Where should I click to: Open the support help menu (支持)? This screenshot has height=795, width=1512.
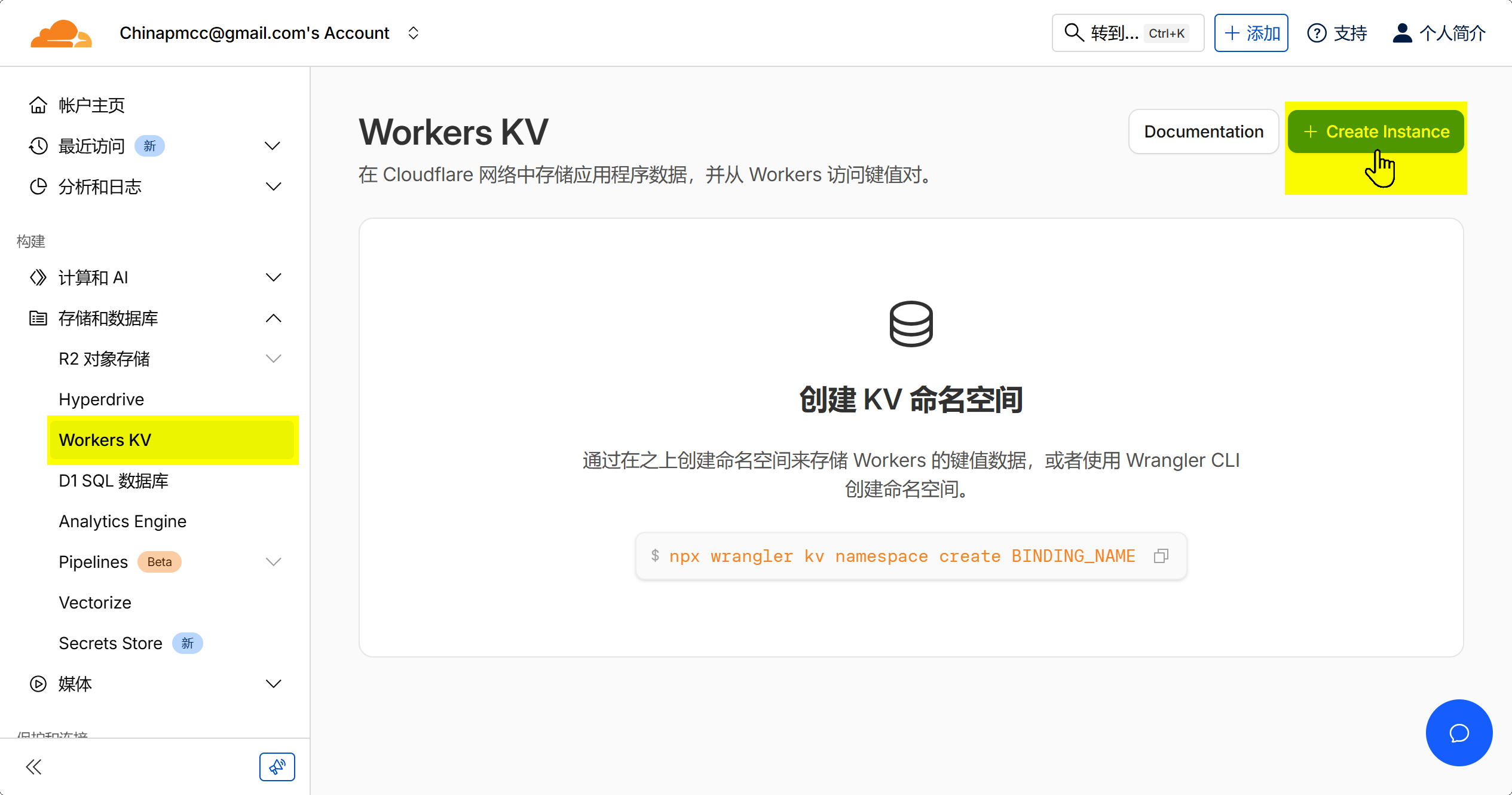coord(1337,33)
